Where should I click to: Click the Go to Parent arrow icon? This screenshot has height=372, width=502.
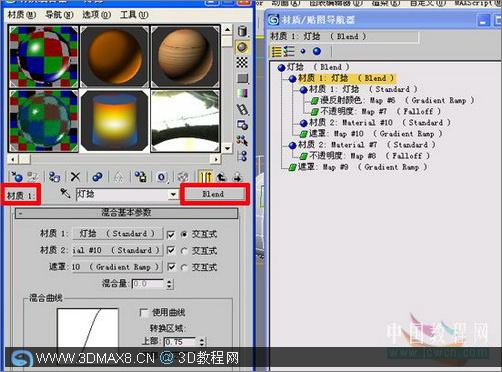point(221,176)
